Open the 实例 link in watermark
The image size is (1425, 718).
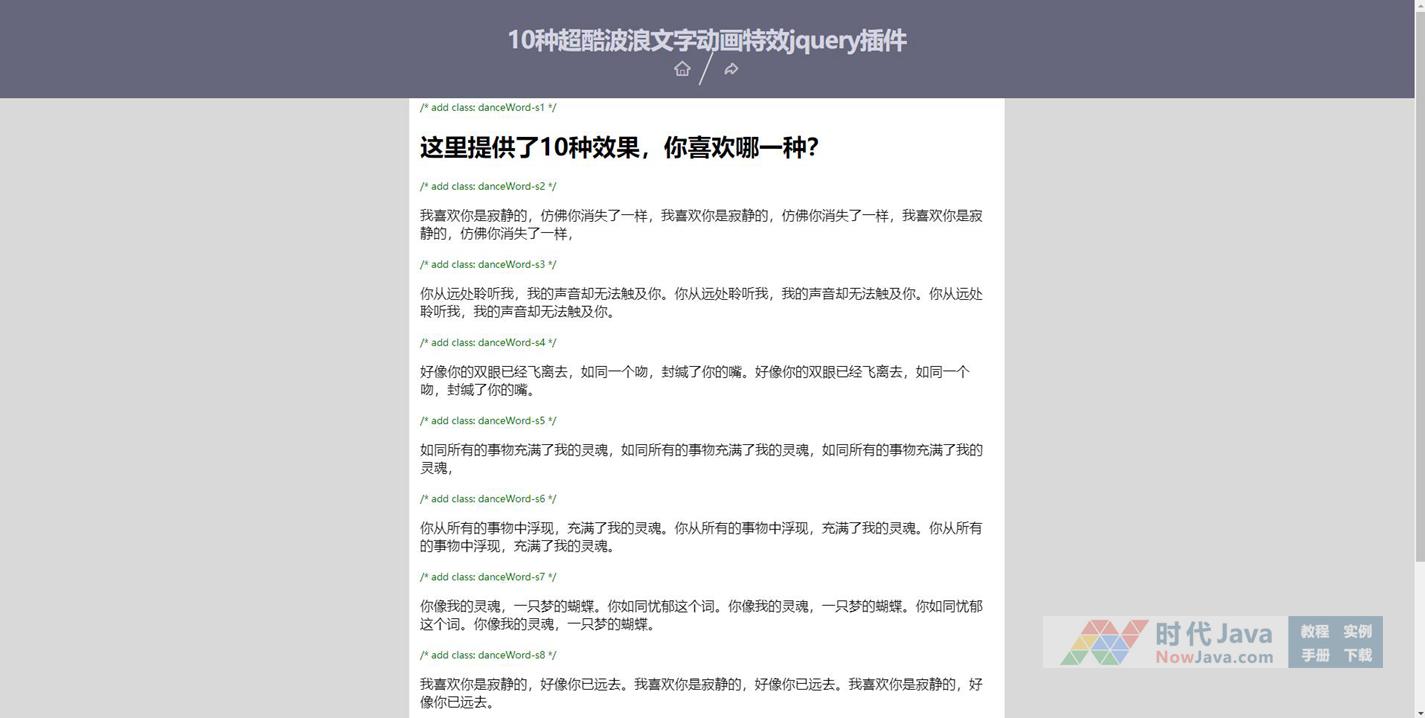point(1357,631)
